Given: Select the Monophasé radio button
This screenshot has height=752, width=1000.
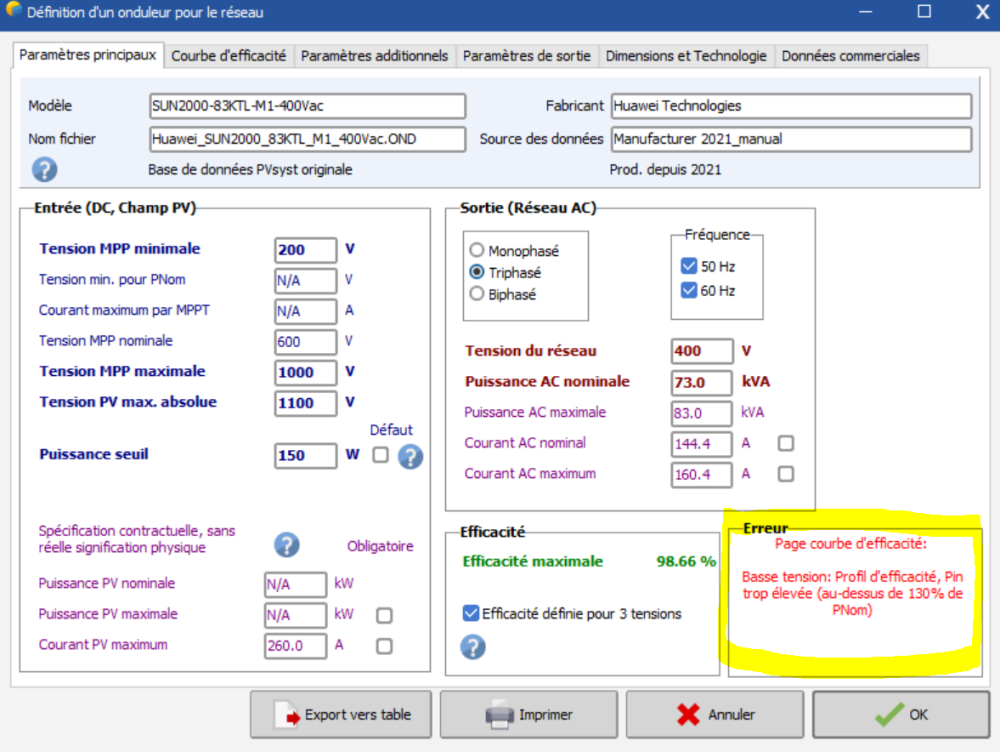Looking at the screenshot, I should point(477,251).
